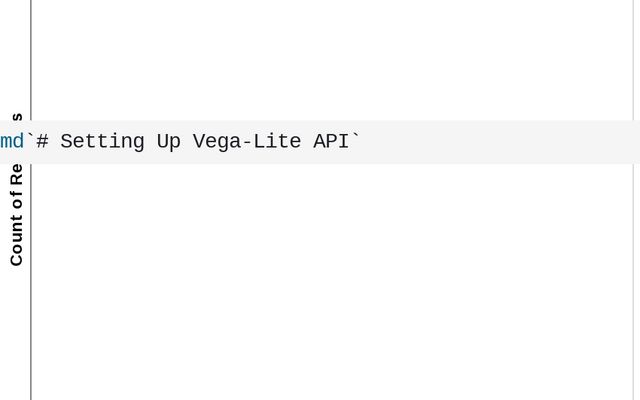Viewport: 640px width, 400px height.
Task: Click on 'Vega-Lite' in the code cell
Action: (x=246, y=142)
